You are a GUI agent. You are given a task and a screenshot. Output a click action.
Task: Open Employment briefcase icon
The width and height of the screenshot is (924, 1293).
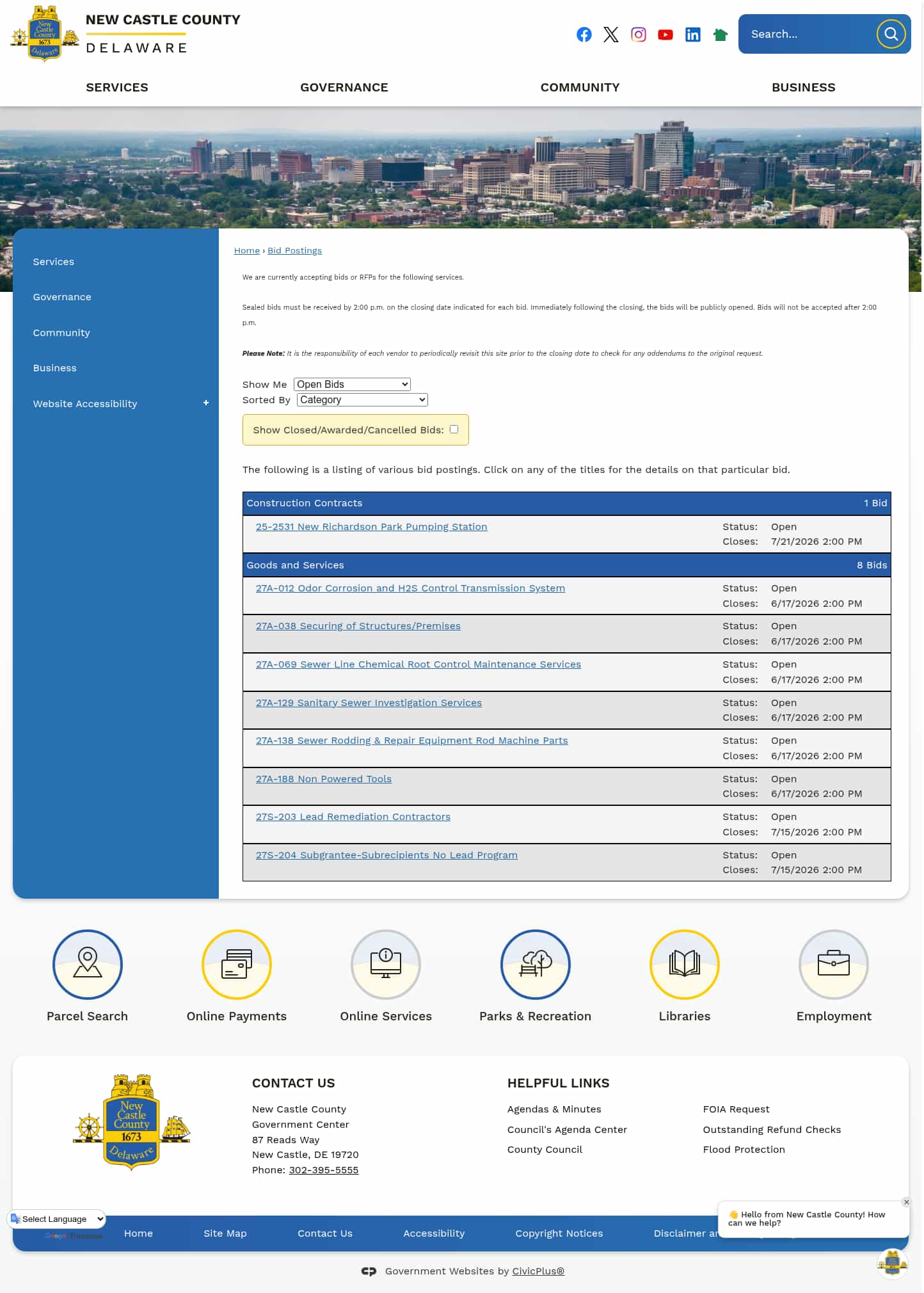coord(834,965)
